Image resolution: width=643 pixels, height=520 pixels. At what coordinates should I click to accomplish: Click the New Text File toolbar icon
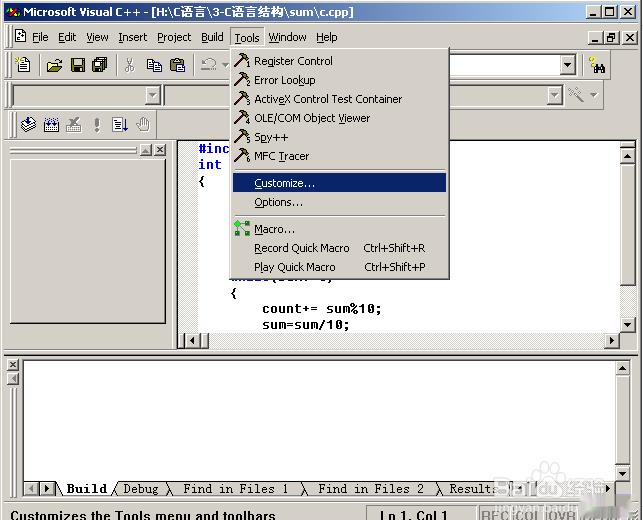(23, 65)
